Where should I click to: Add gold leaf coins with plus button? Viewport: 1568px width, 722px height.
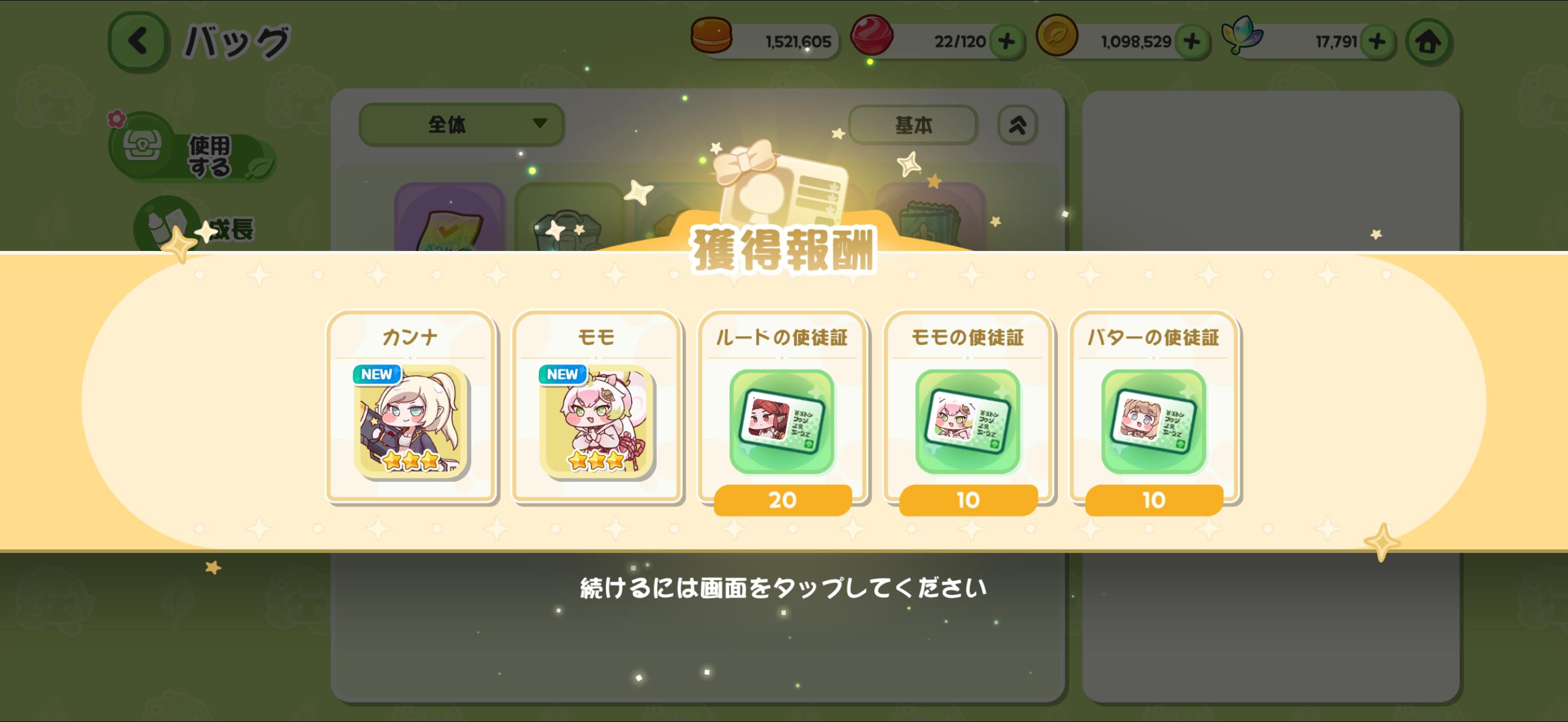1192,41
